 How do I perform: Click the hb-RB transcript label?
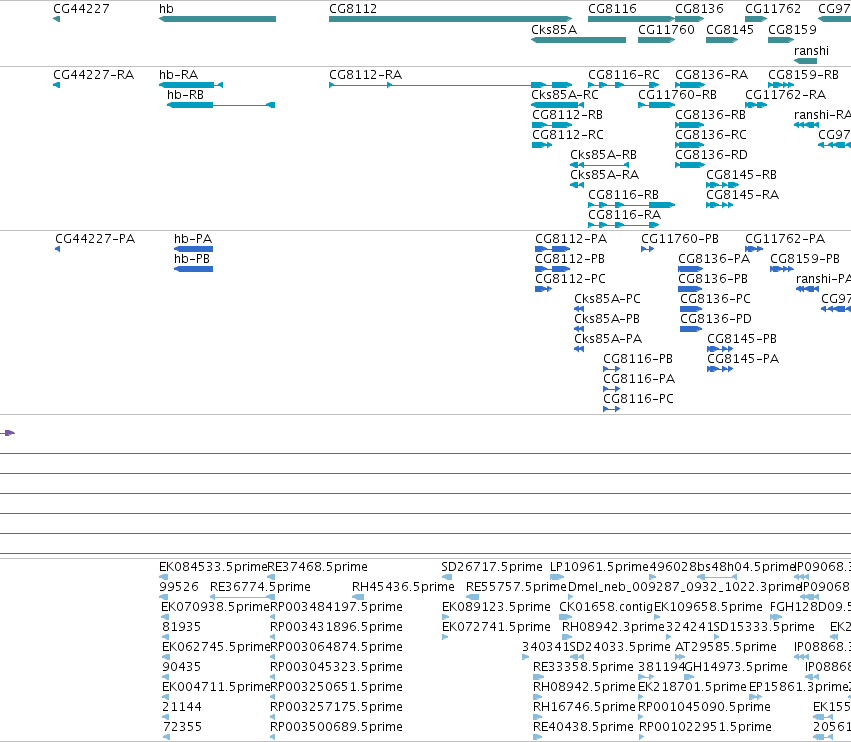tap(186, 95)
